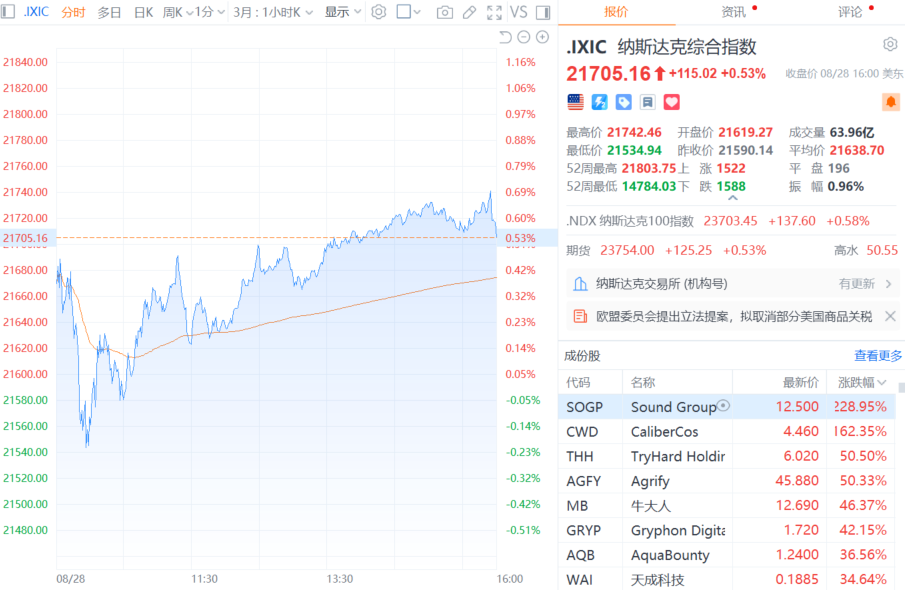
Task: Click the 成交量 63.96亿 volume value
Action: [x=852, y=133]
